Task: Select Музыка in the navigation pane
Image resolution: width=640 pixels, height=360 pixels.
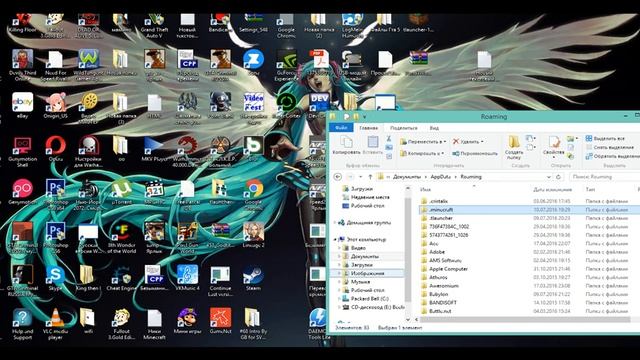Action: point(360,282)
